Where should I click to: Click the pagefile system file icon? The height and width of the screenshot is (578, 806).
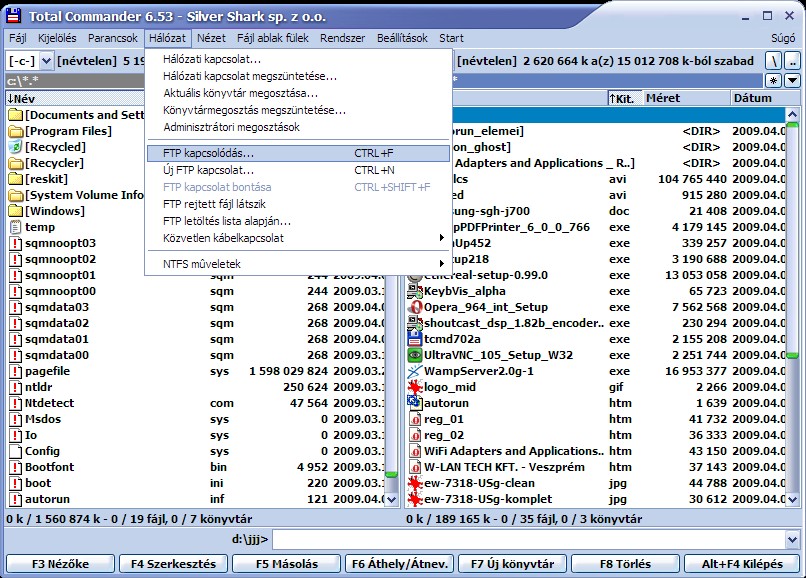(16, 371)
